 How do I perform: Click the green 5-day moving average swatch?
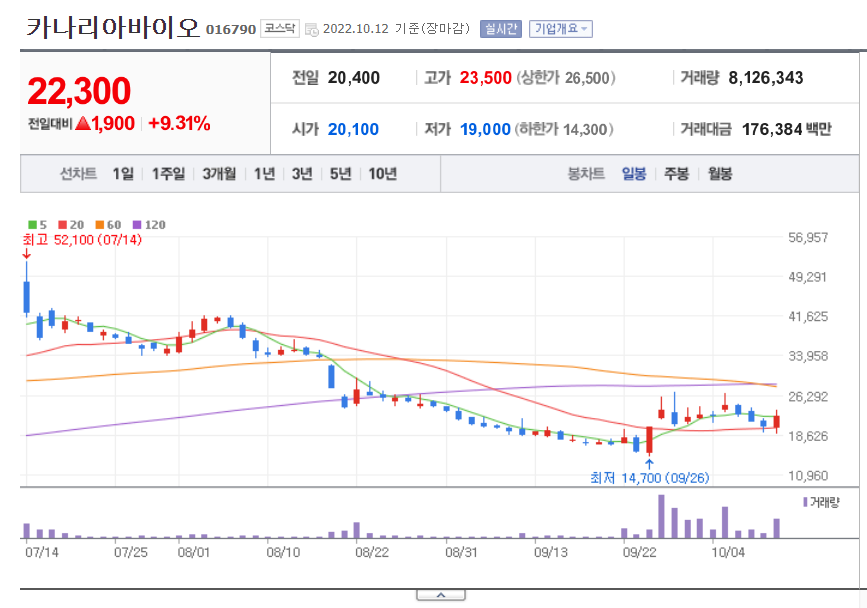click(x=33, y=224)
